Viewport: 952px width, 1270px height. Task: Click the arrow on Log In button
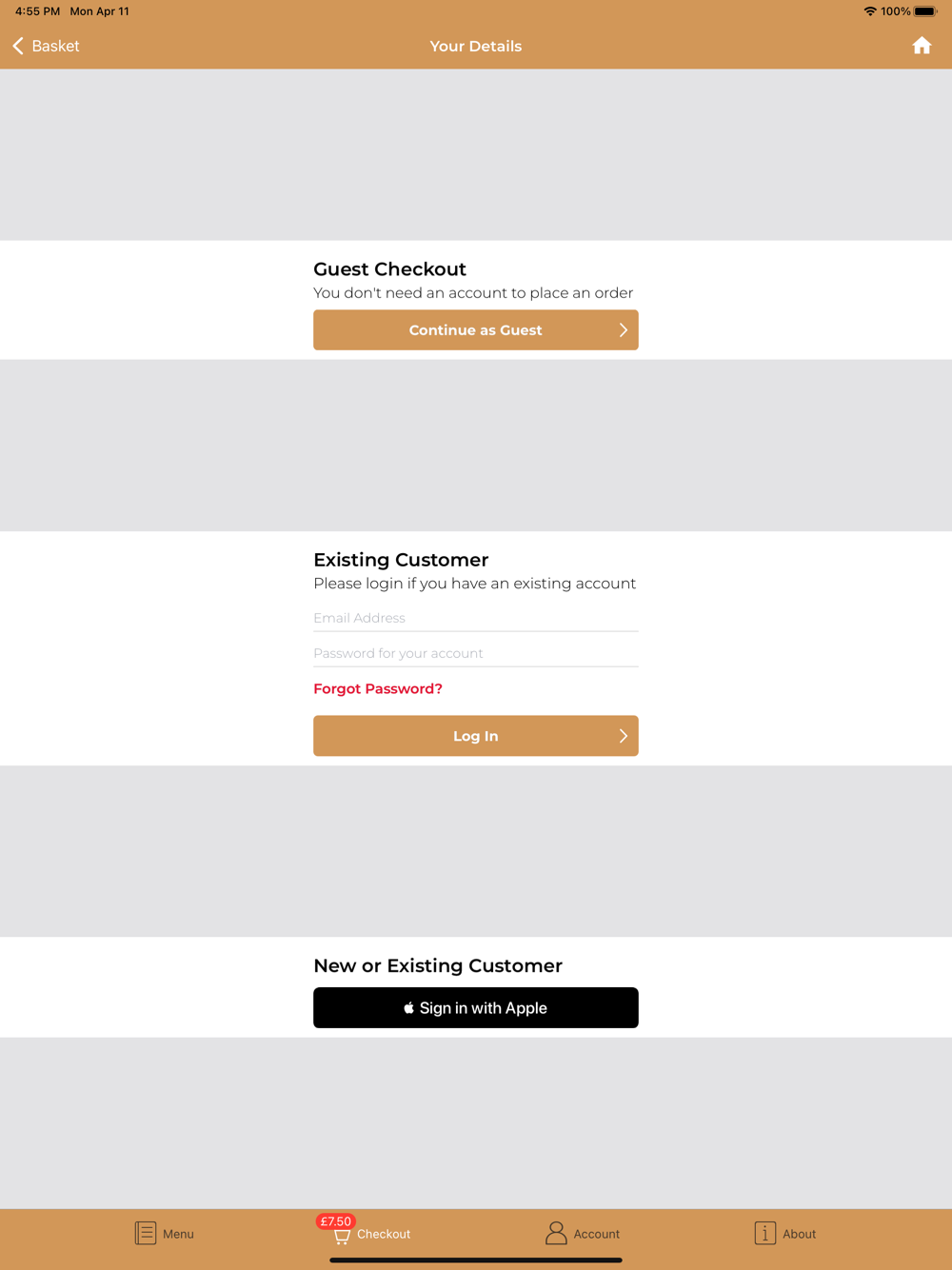624,736
